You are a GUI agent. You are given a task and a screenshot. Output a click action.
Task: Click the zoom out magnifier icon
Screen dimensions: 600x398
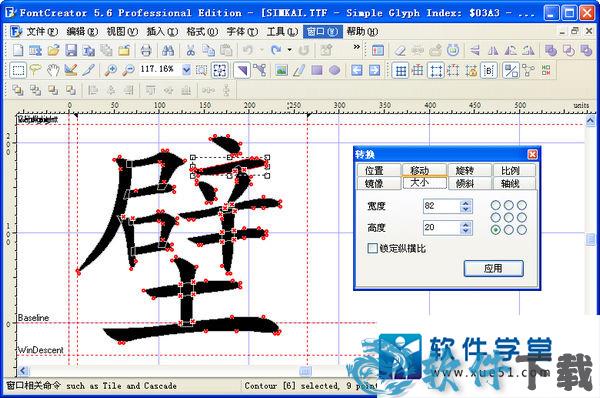[x=129, y=70]
